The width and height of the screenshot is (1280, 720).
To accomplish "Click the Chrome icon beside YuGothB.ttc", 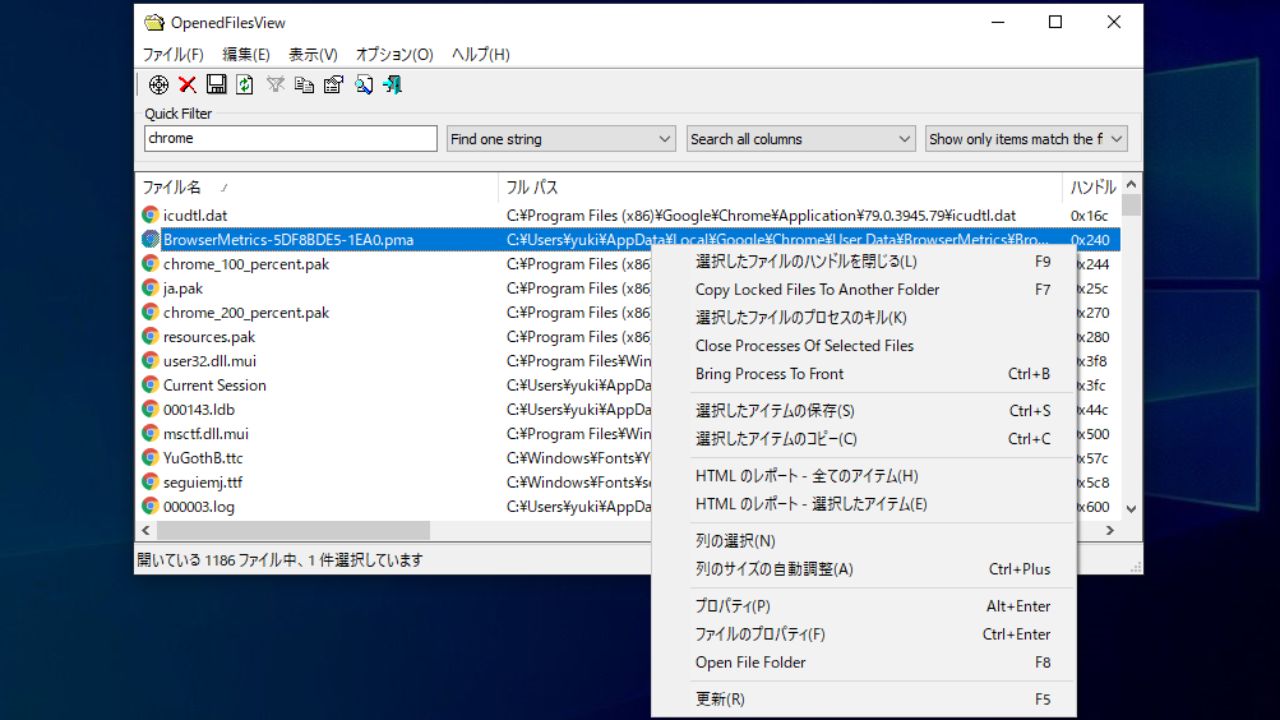I will [150, 458].
